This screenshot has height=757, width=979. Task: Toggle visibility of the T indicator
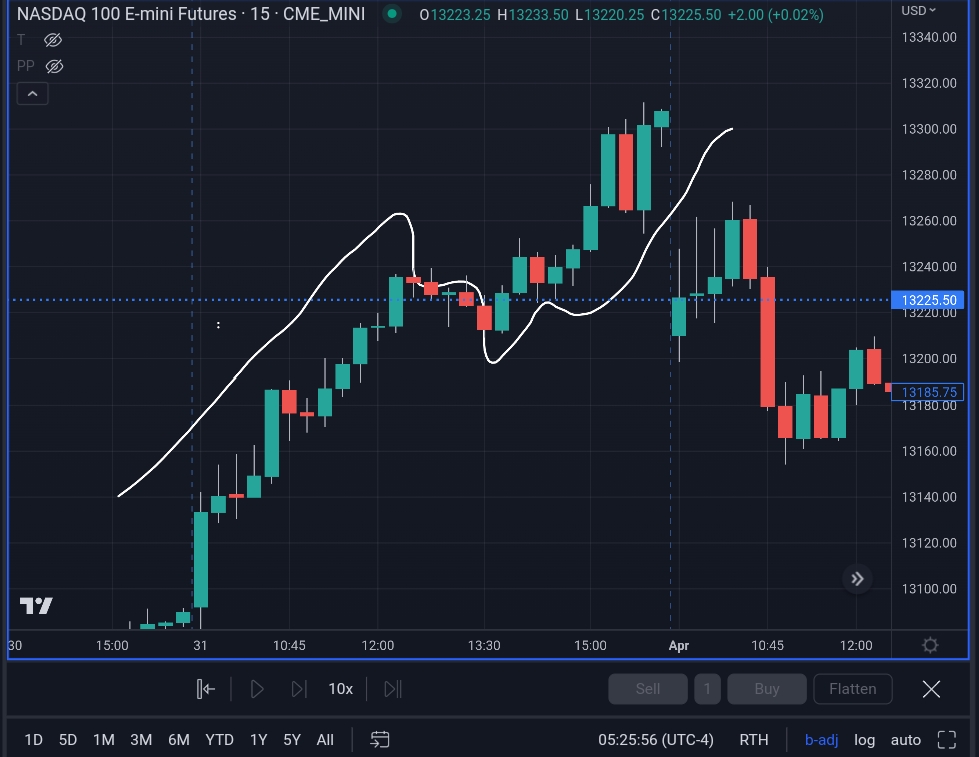[x=53, y=41]
